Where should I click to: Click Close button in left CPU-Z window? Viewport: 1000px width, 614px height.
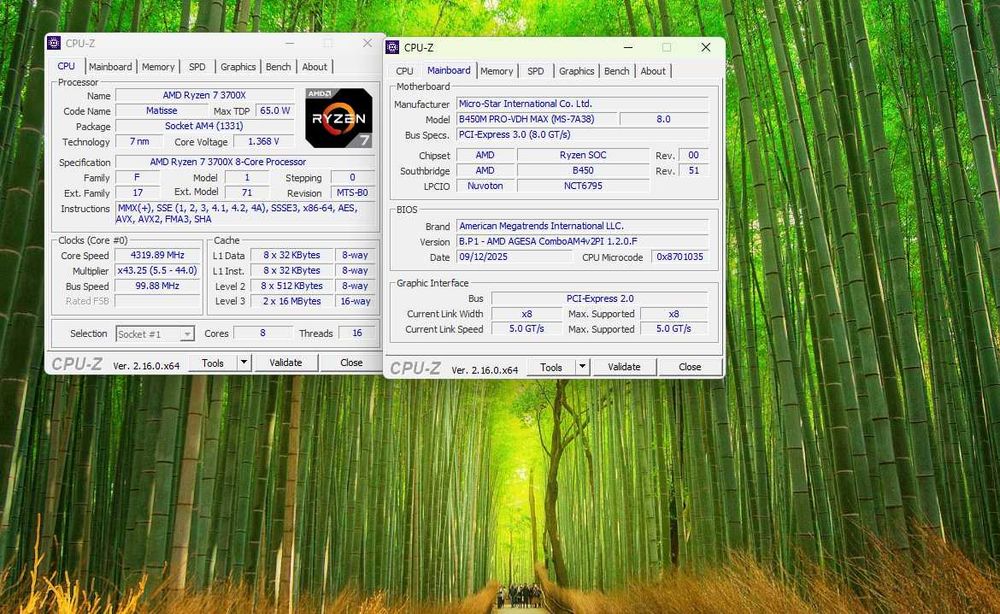tap(351, 362)
